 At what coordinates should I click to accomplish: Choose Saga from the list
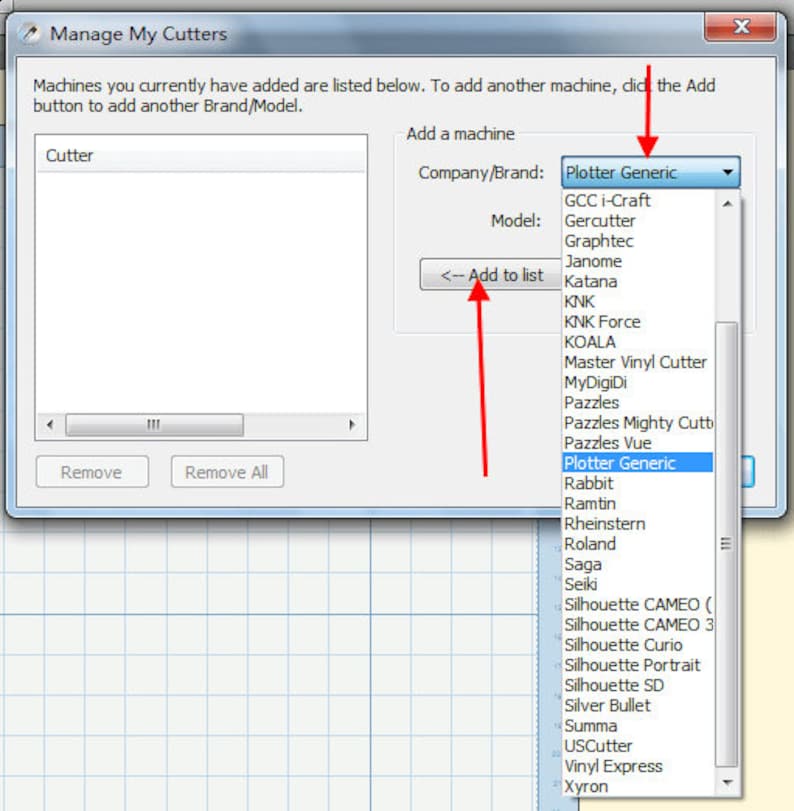tap(638, 563)
